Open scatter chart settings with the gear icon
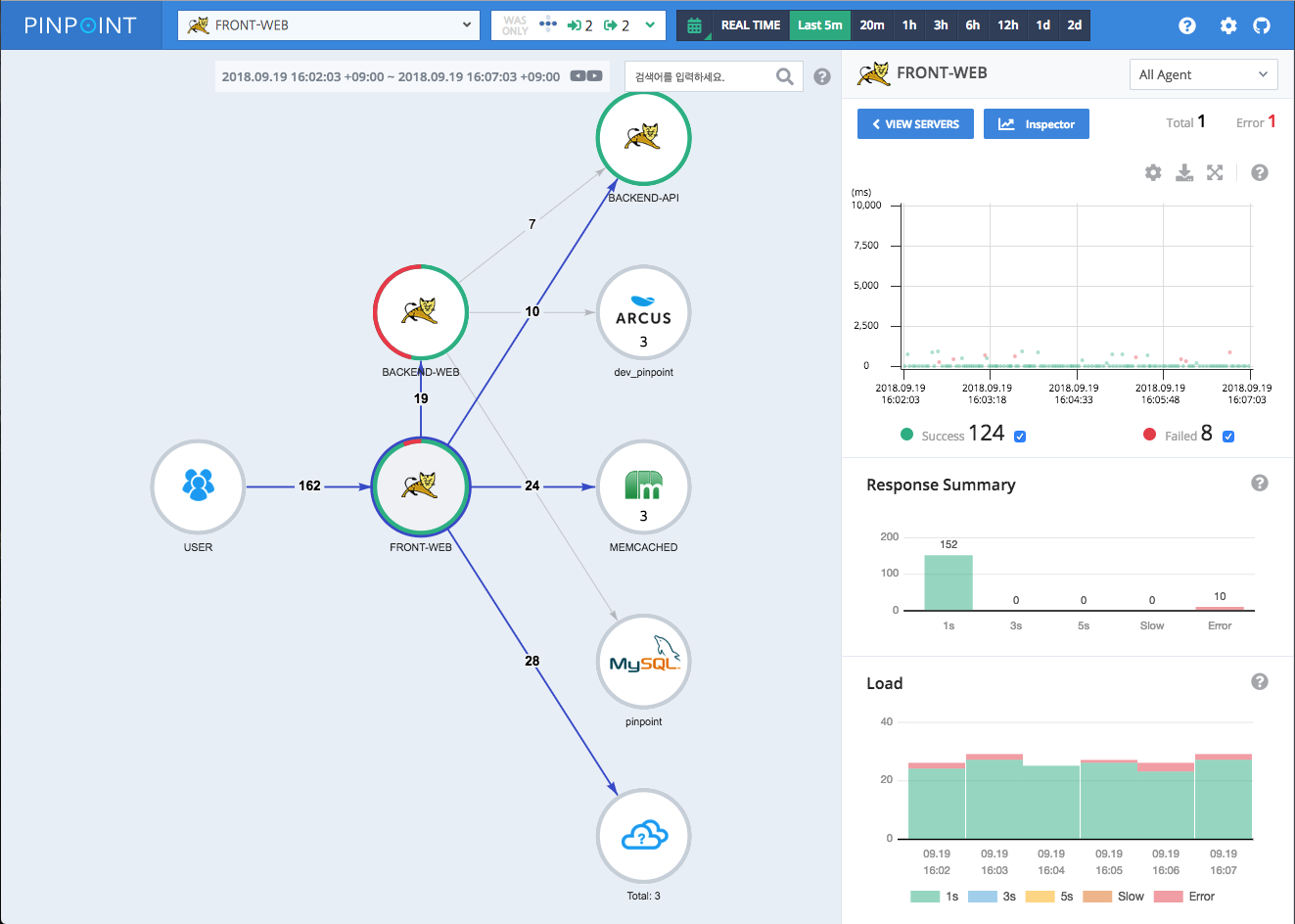The height and width of the screenshot is (924, 1295). (1153, 172)
